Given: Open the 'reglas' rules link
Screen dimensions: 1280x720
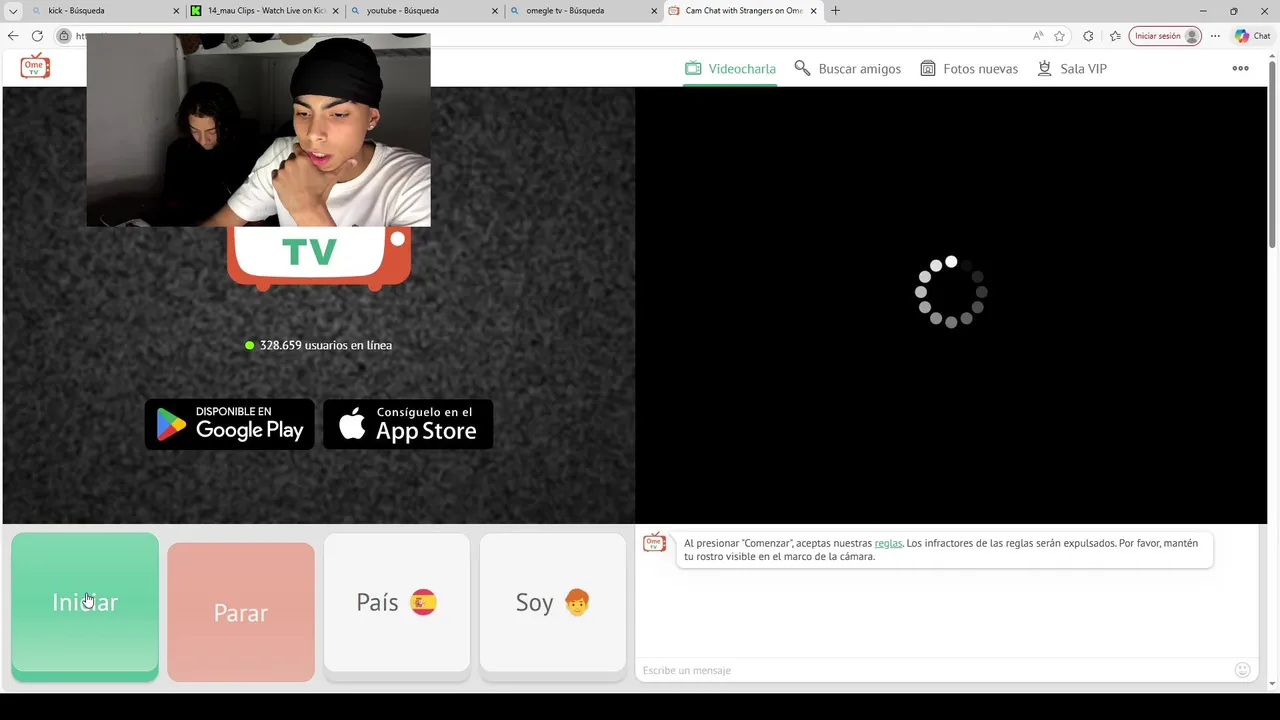Looking at the screenshot, I should click(x=888, y=543).
